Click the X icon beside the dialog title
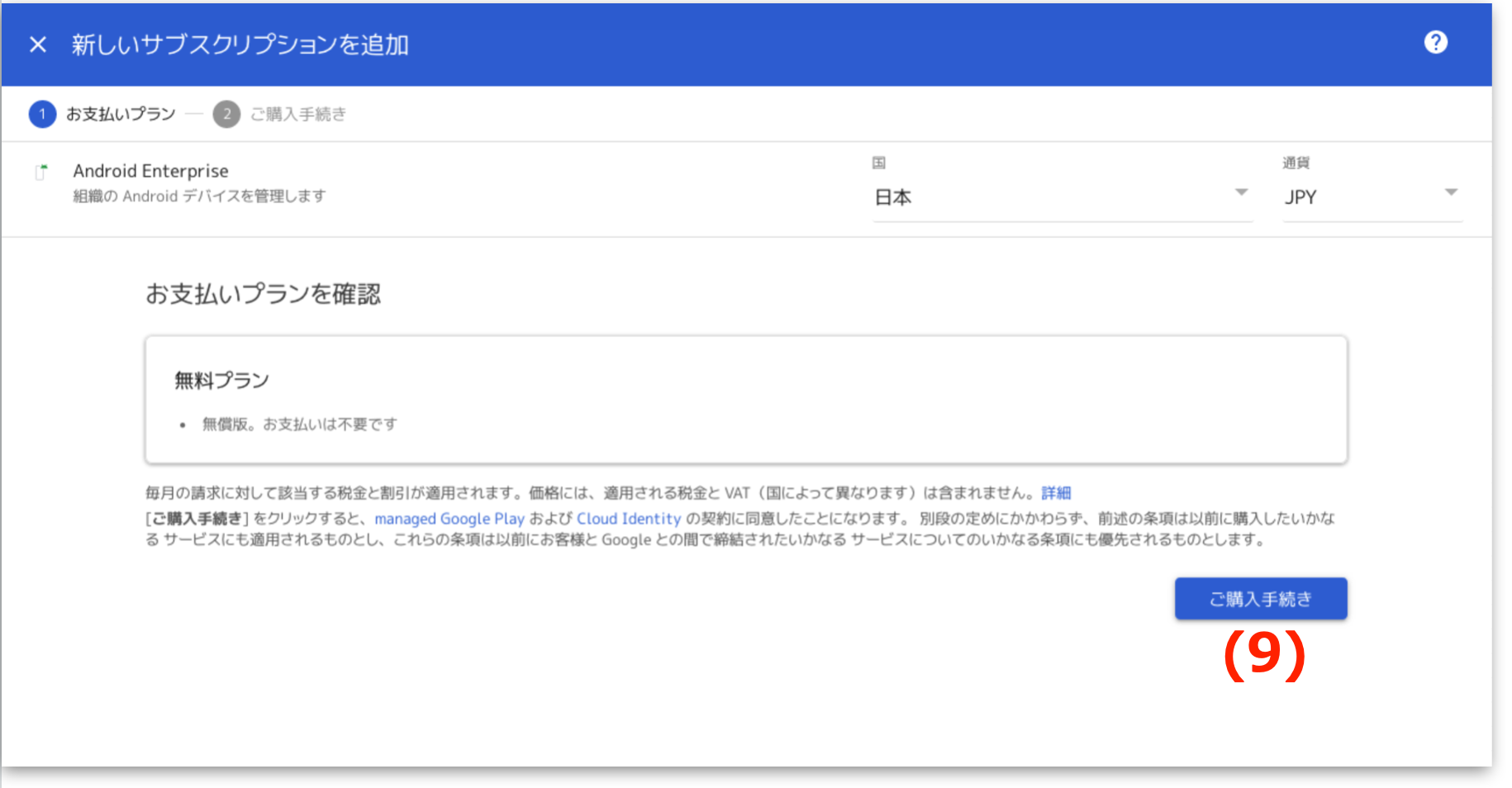 pos(37,45)
